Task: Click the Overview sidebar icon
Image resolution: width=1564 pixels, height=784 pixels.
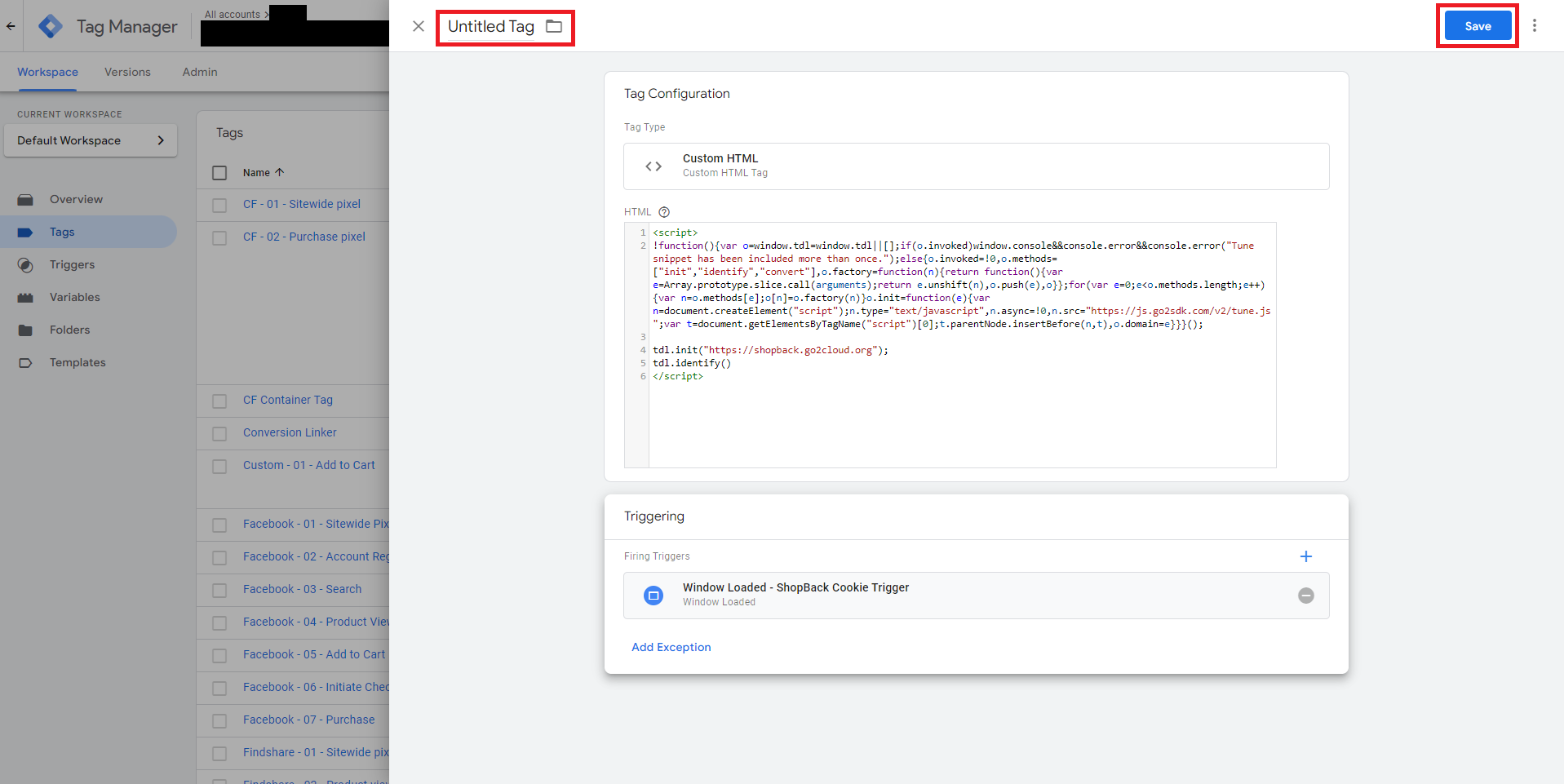Action: pyautogui.click(x=25, y=200)
